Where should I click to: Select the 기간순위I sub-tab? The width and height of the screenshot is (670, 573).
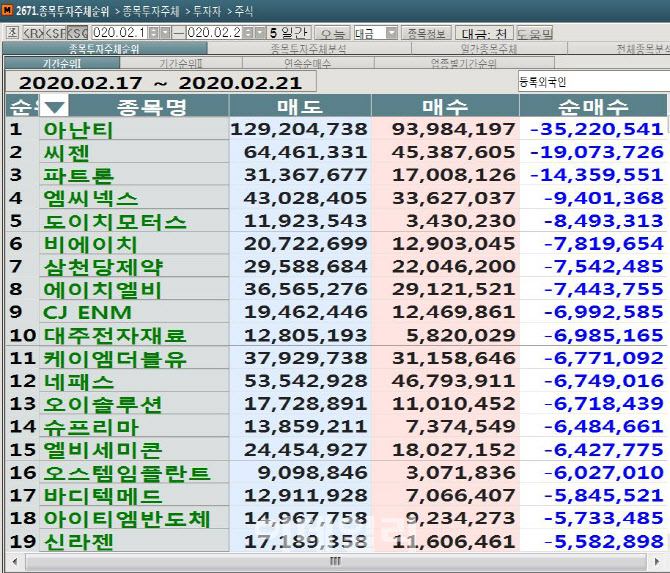pyautogui.click(x=62, y=63)
